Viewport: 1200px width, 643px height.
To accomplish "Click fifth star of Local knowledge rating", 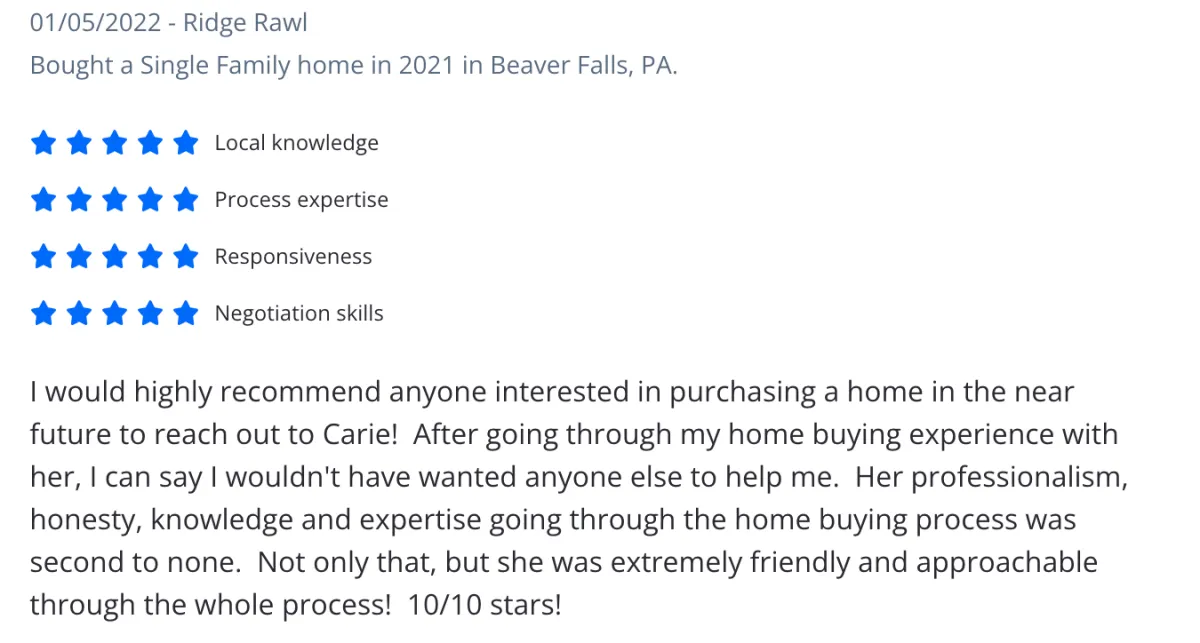I will pos(186,143).
